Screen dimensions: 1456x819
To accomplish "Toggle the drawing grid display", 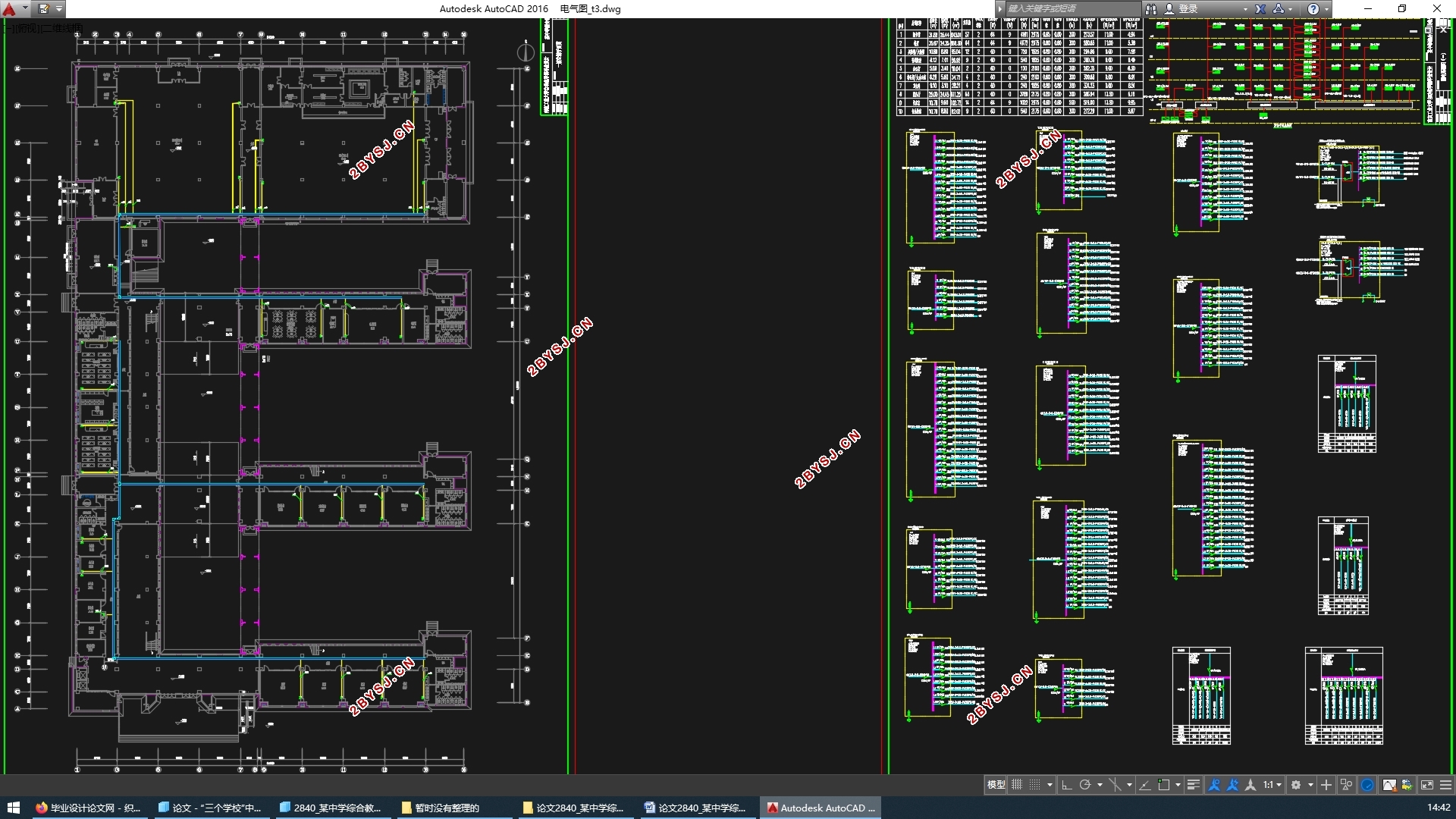I will tap(1017, 785).
